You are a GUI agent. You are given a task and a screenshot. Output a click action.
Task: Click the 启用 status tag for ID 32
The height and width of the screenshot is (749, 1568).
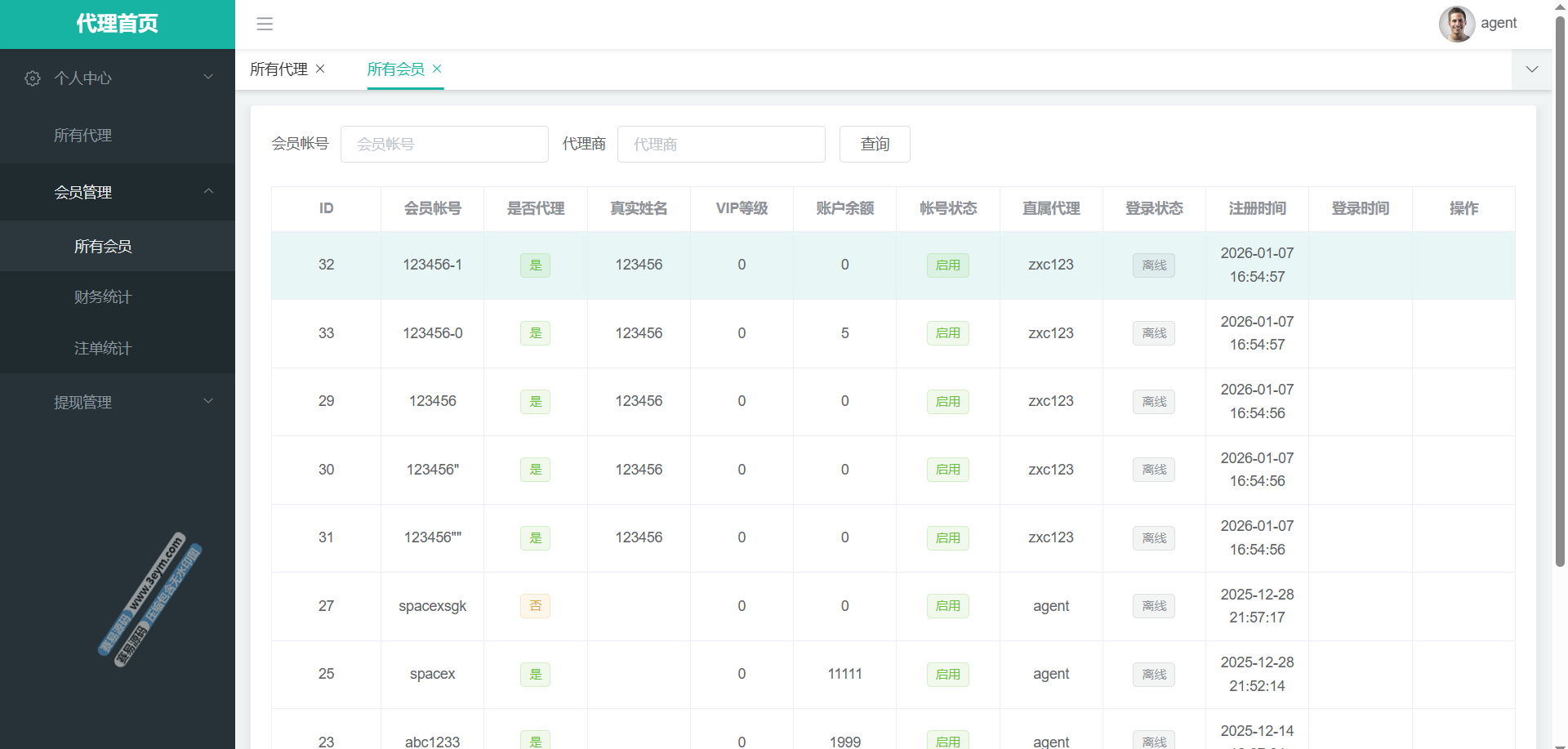coord(947,265)
